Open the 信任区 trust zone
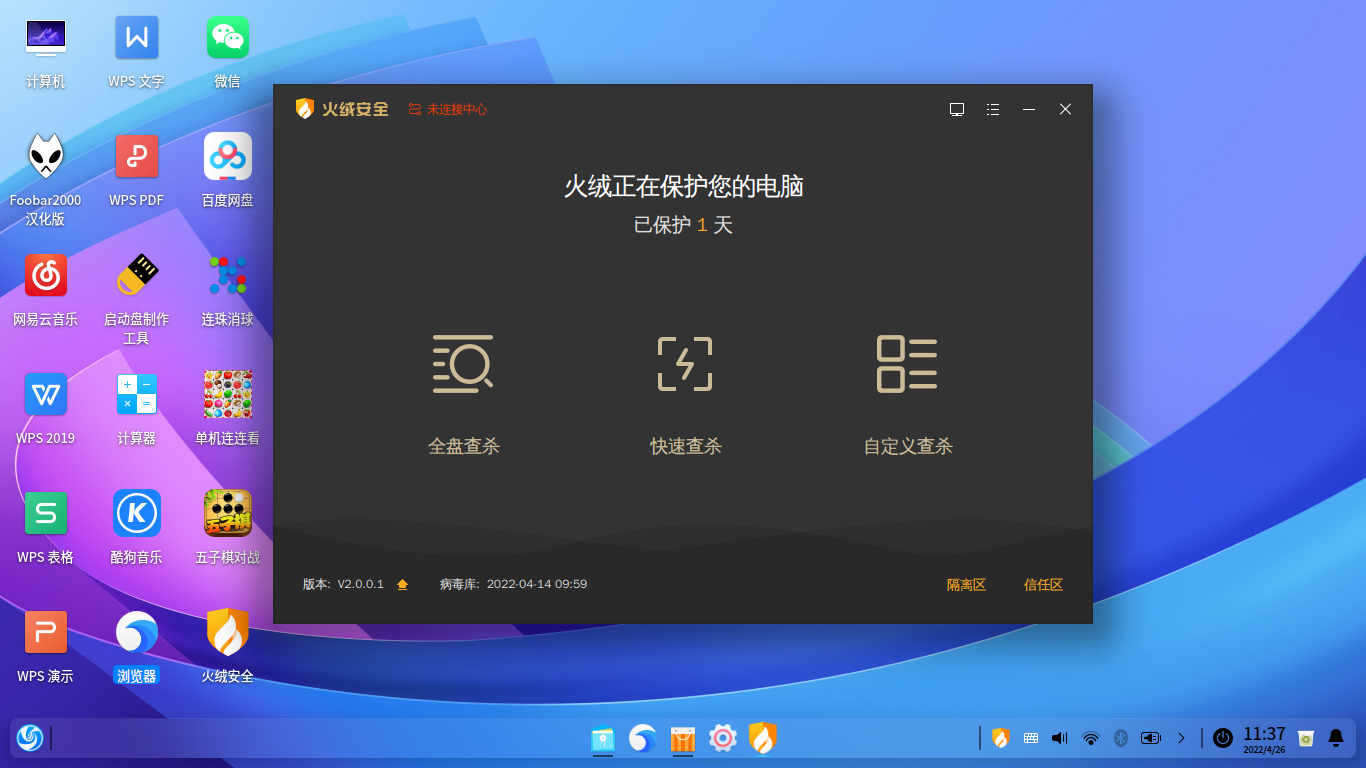The image size is (1366, 768). pyautogui.click(x=1044, y=584)
